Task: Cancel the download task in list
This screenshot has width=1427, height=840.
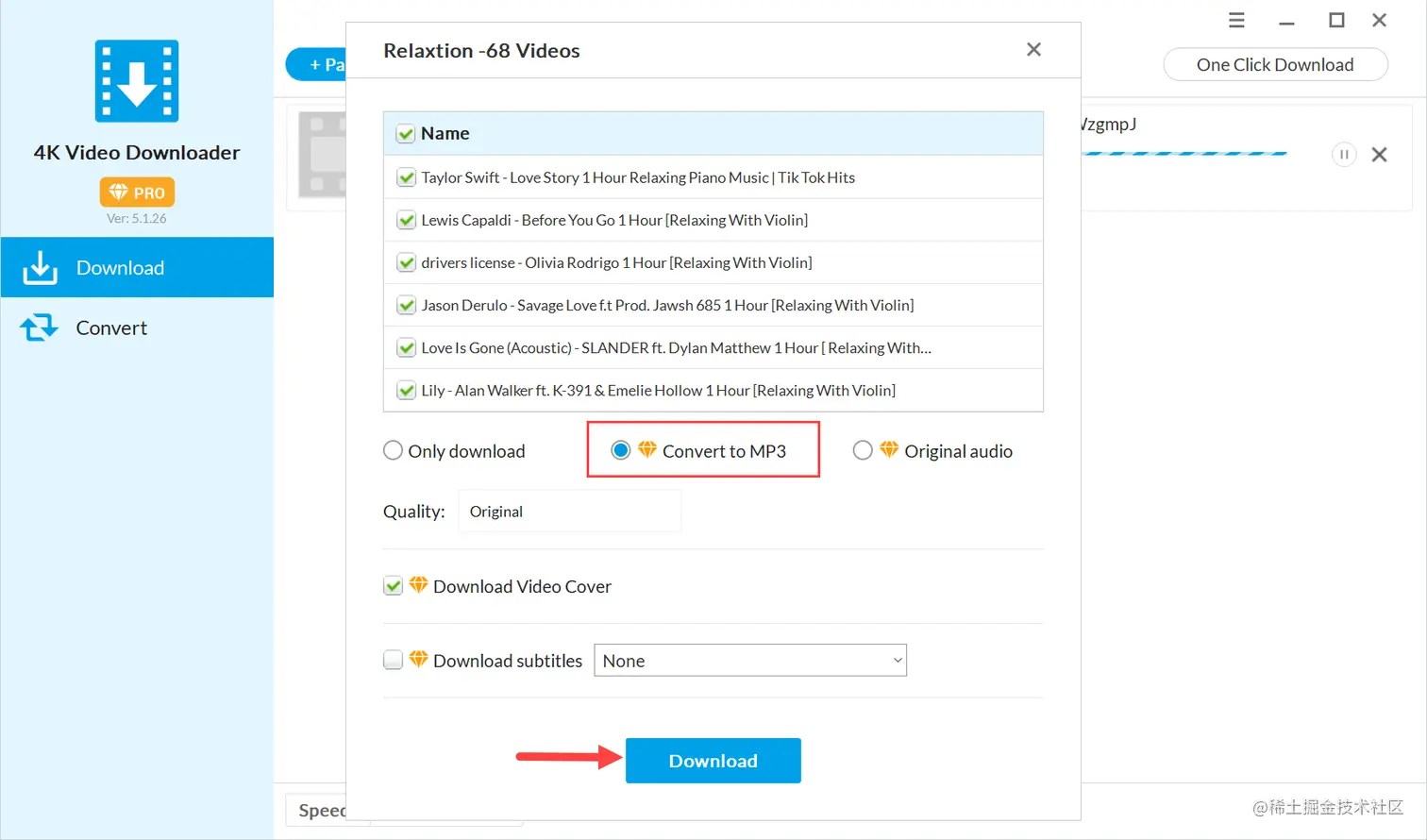Action: (1379, 154)
